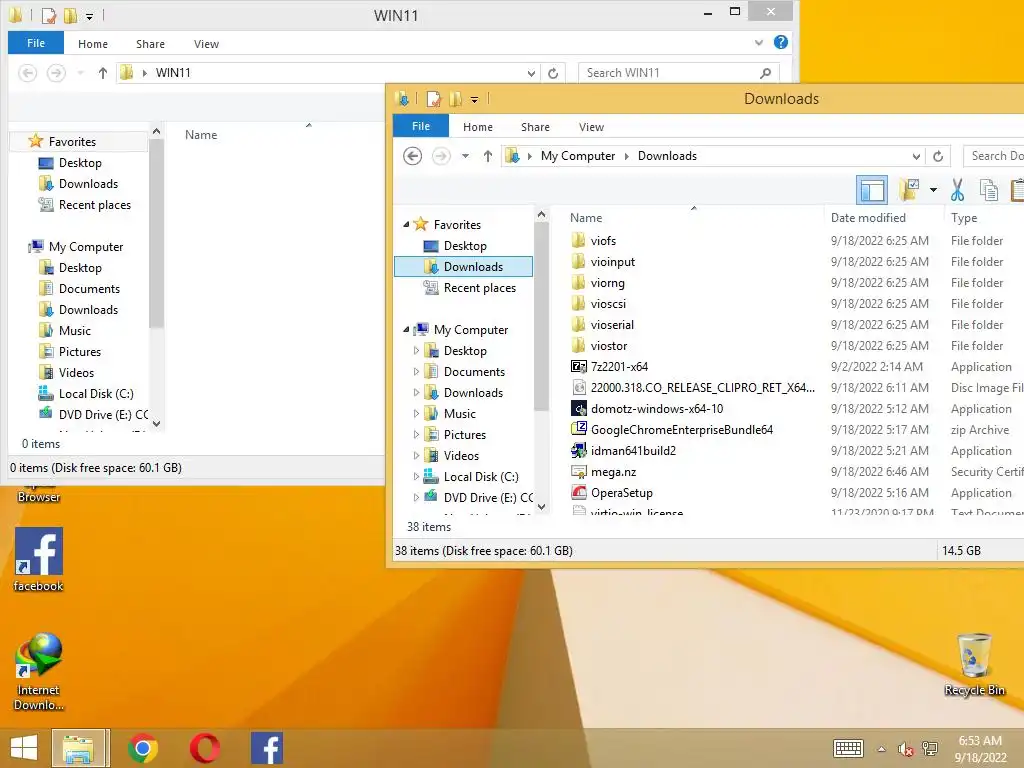Launch Opera from the taskbar
1024x768 pixels.
point(204,748)
